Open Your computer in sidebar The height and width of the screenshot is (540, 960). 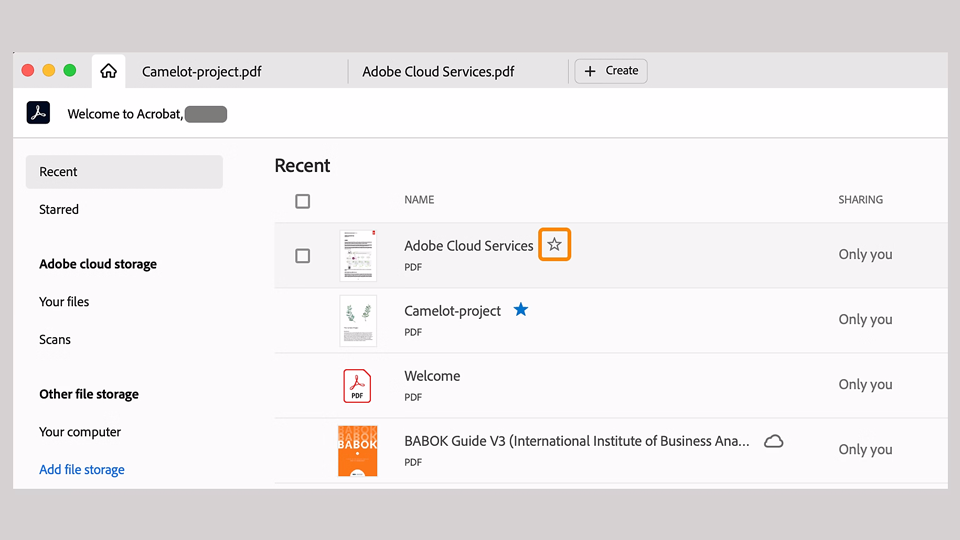[x=80, y=432]
